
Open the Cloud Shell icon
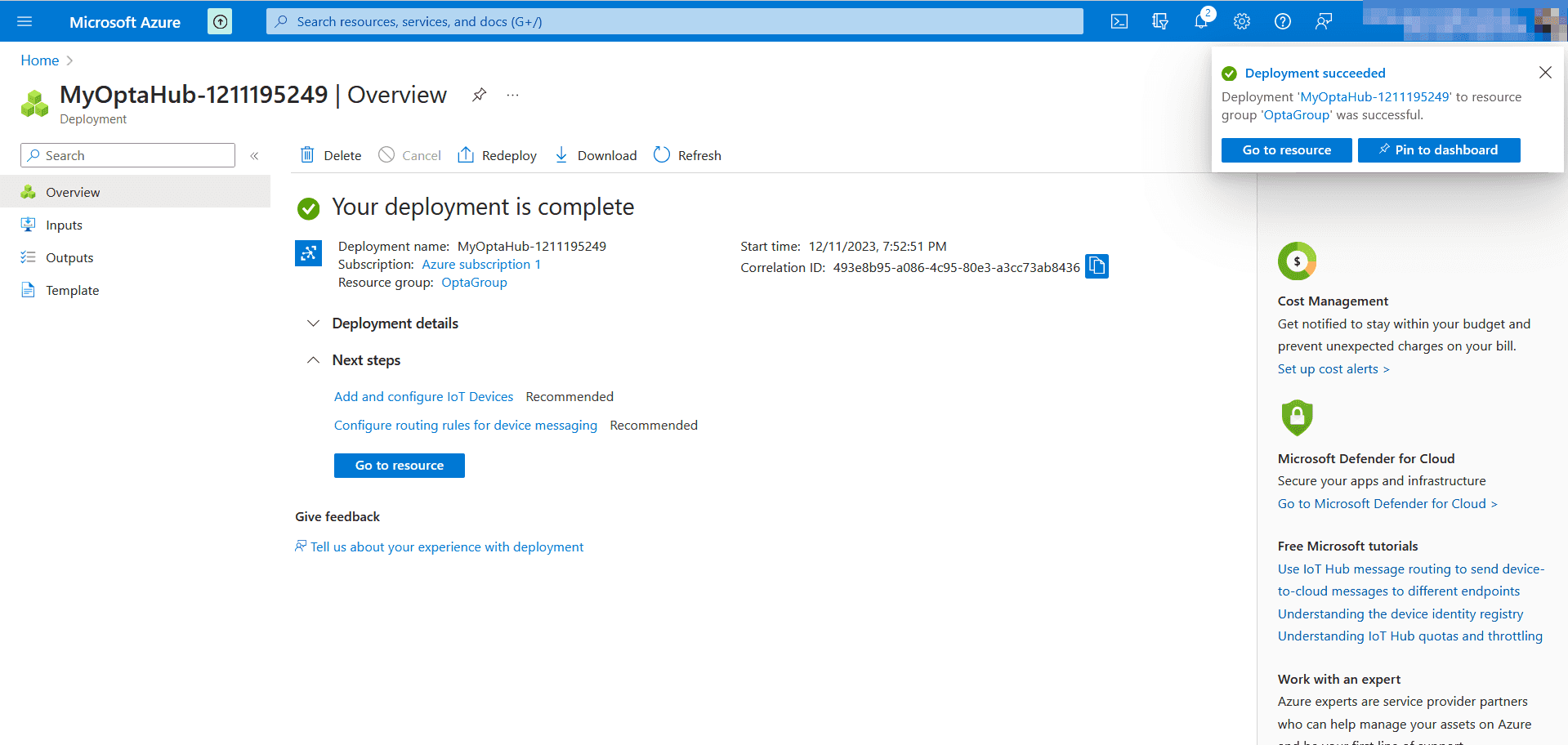[1119, 21]
